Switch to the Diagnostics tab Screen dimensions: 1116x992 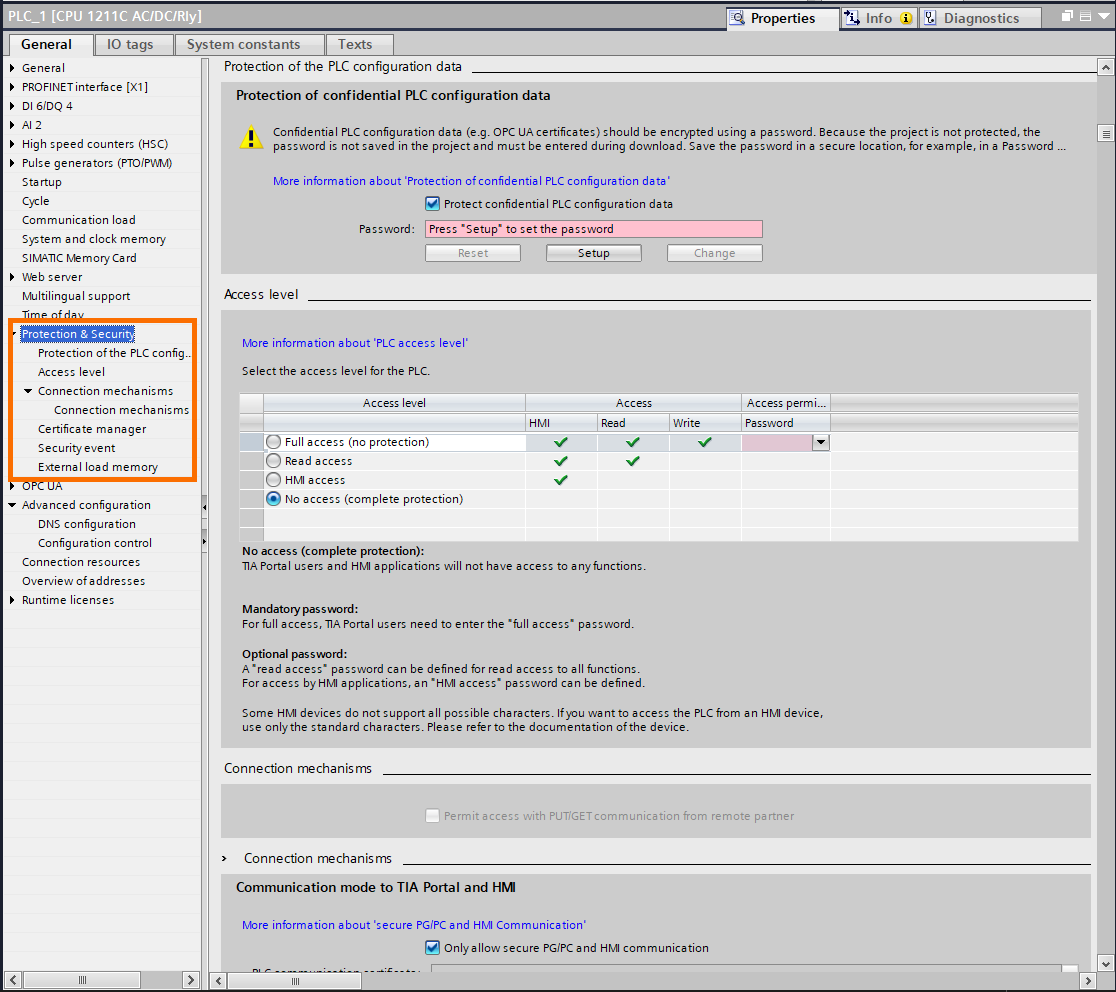[x=980, y=19]
